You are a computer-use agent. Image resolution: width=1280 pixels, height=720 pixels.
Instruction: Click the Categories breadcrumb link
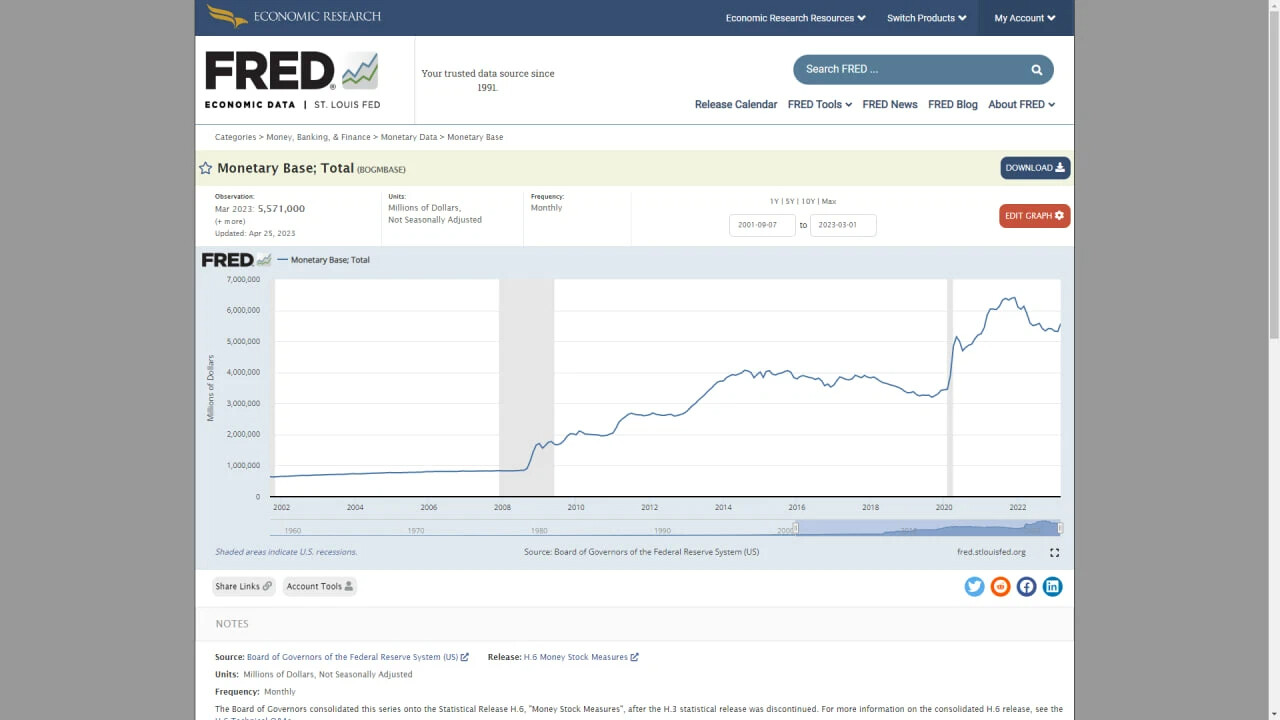pyautogui.click(x=235, y=137)
